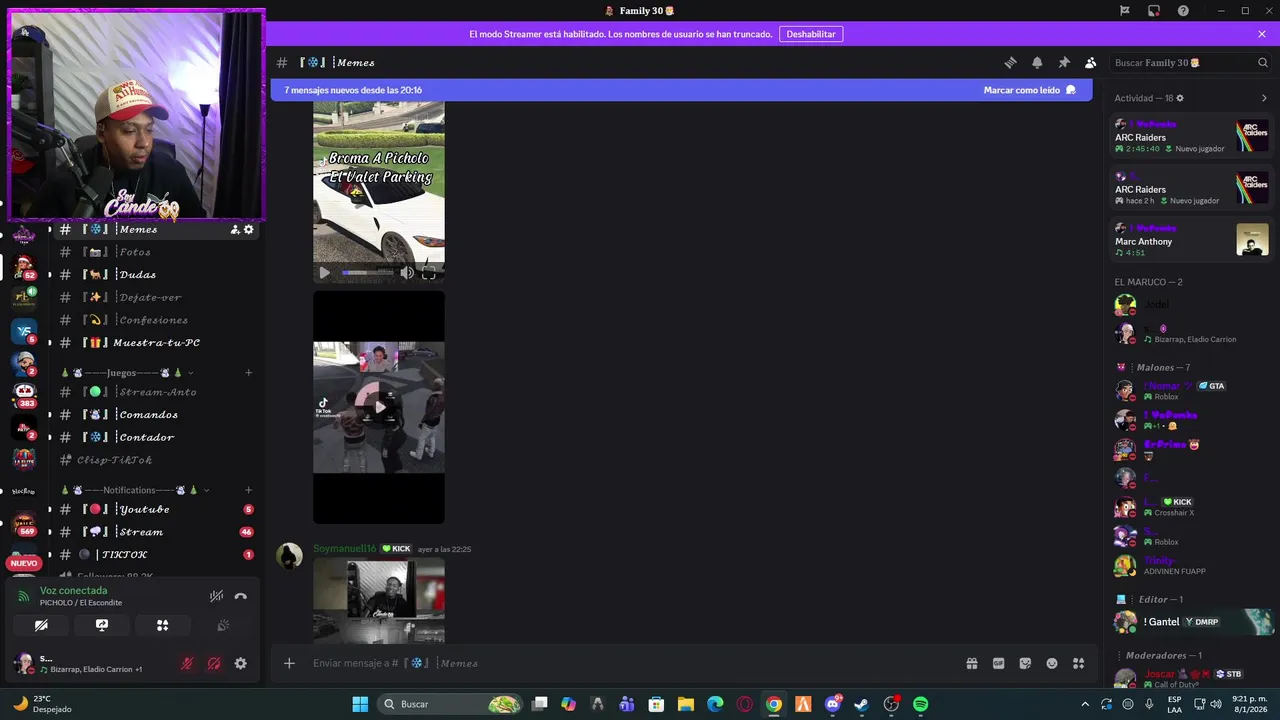The image size is (1280, 720).
Task: Mute the Broma A Picholo video volume icon
Action: (407, 273)
